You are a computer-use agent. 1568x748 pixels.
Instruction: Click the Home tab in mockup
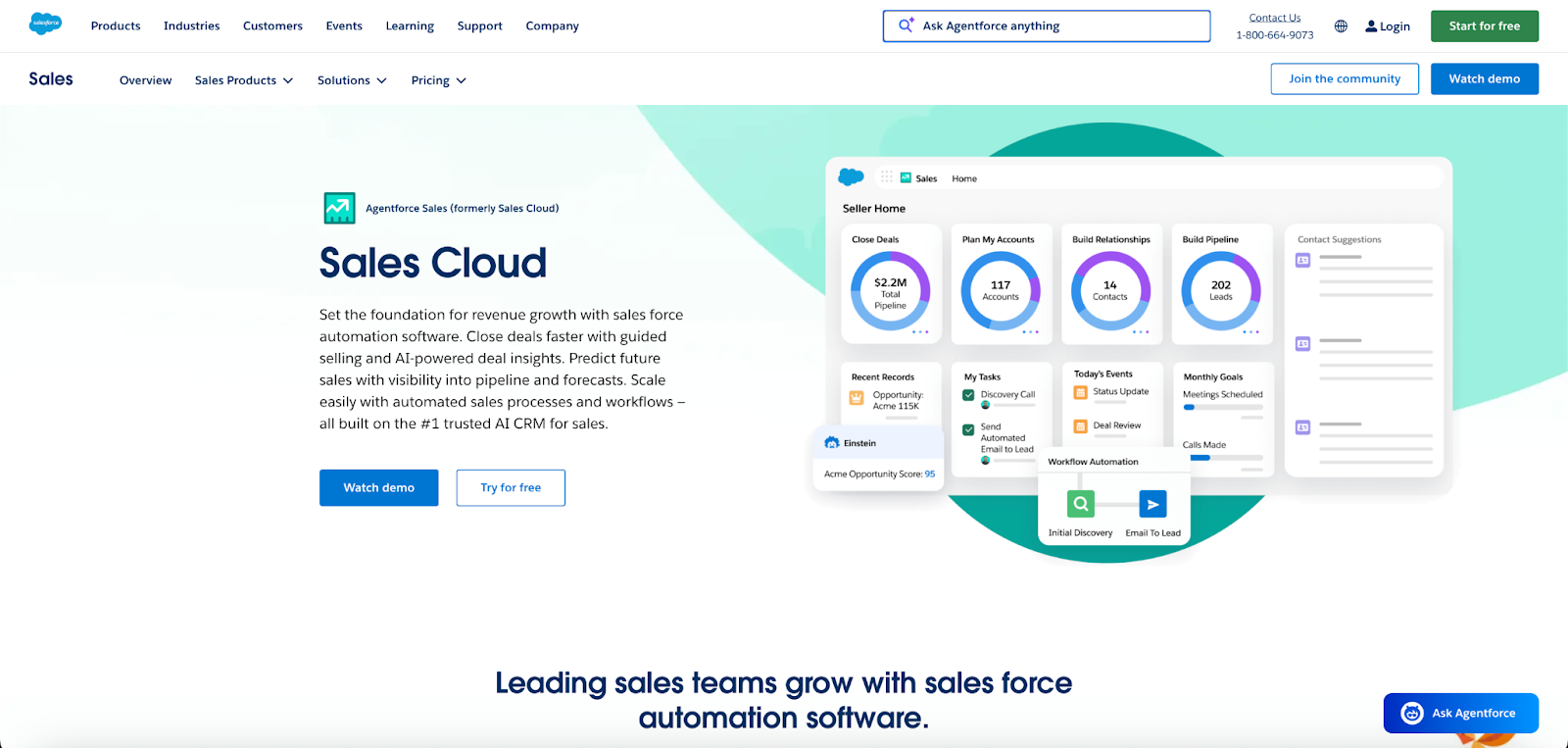click(x=964, y=178)
